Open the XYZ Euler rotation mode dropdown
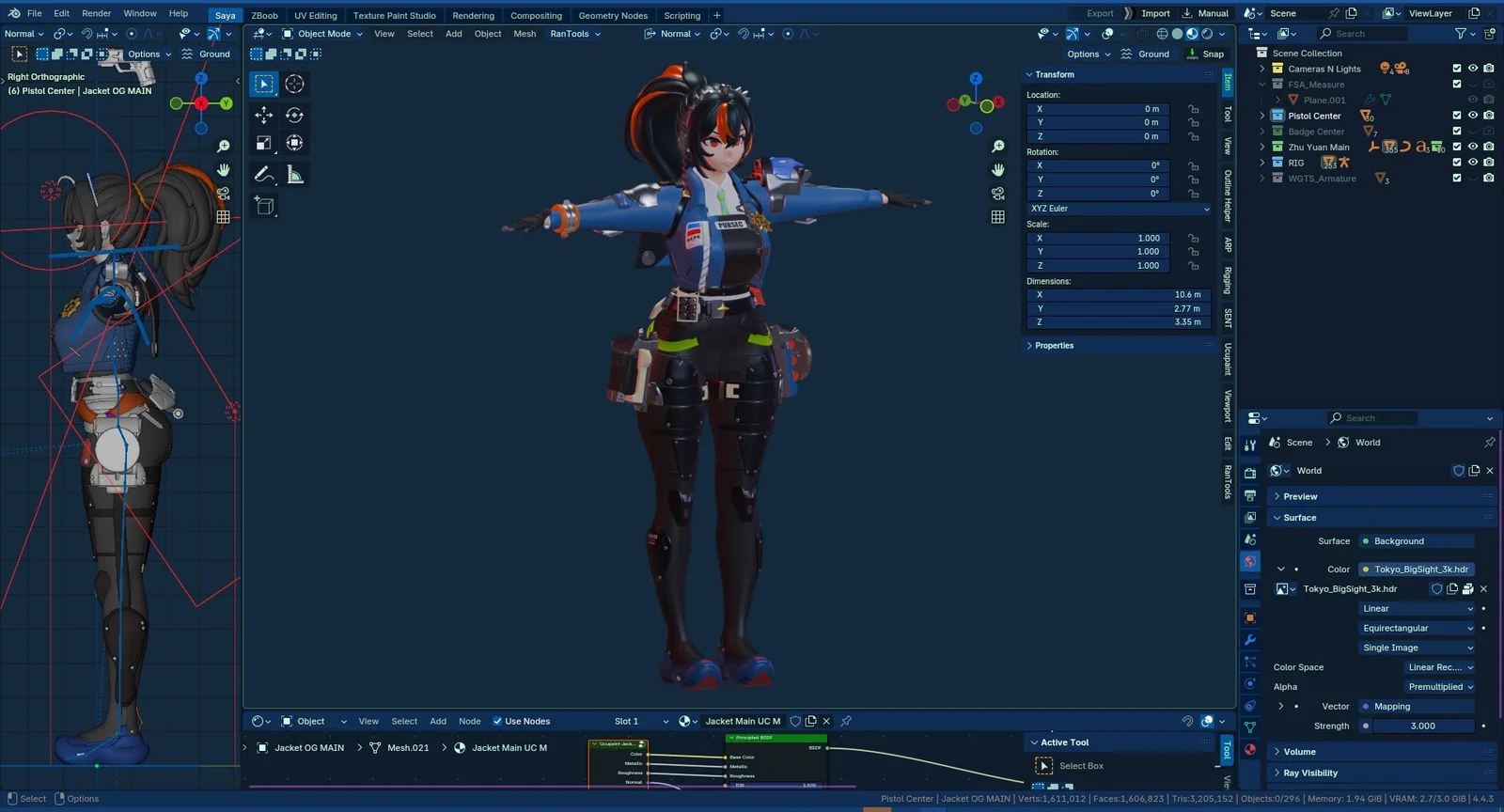This screenshot has width=1504, height=812. 1120,209
